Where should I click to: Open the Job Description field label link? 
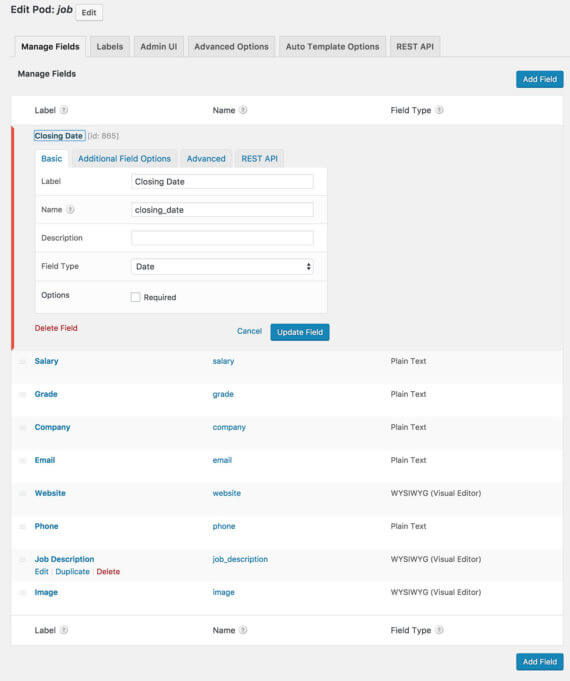click(x=64, y=559)
